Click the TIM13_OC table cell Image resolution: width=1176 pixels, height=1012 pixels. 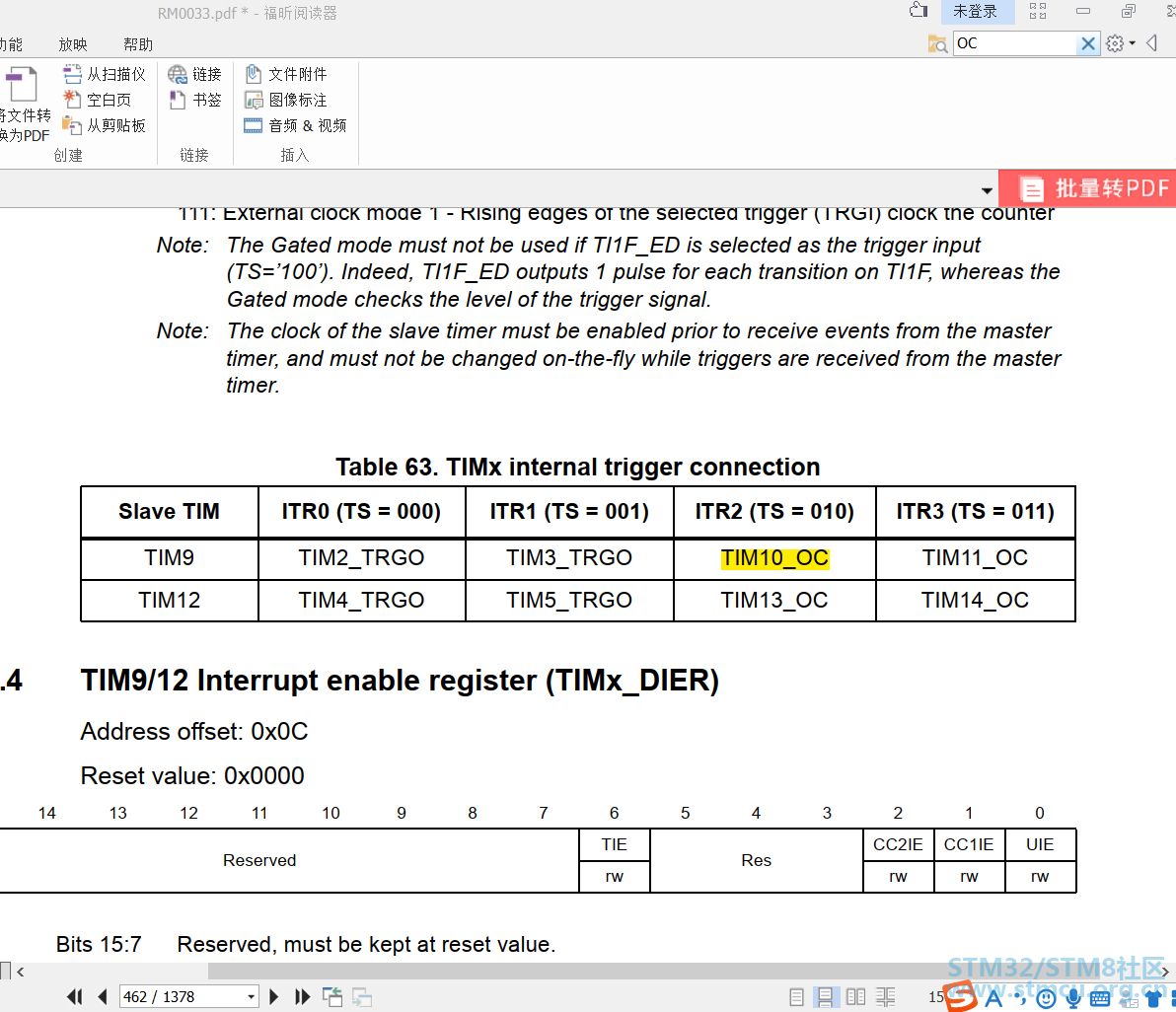point(774,601)
